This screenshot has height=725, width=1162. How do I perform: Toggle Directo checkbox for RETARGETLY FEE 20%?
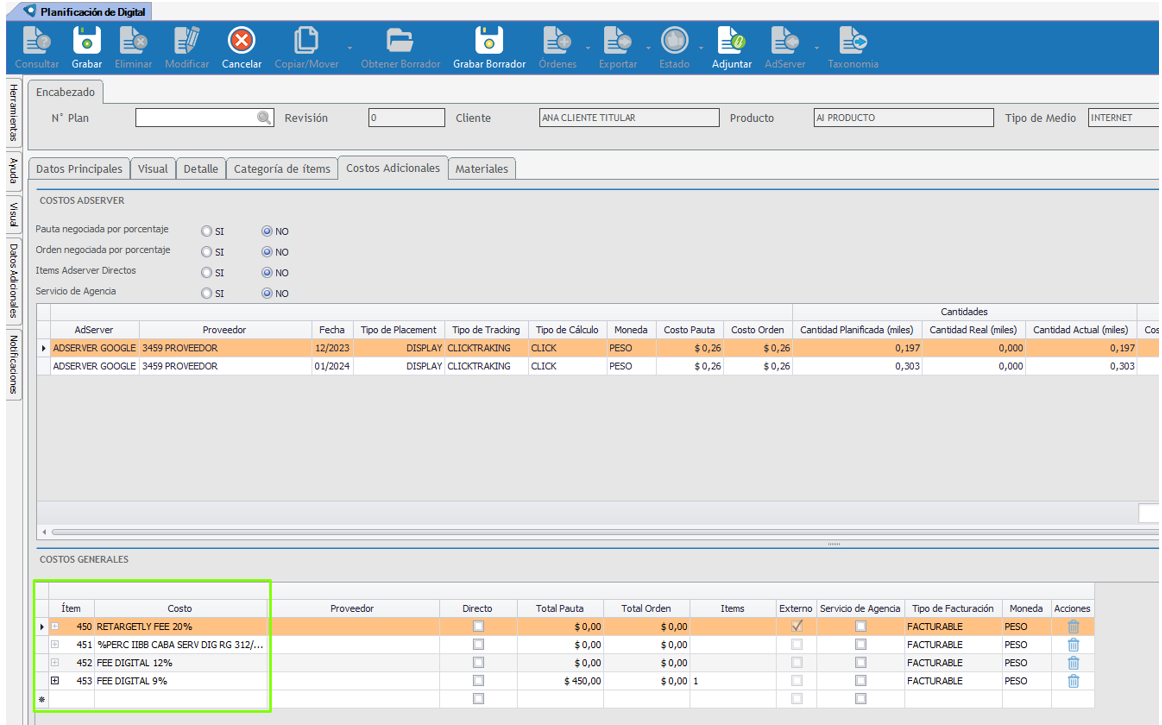(478, 626)
